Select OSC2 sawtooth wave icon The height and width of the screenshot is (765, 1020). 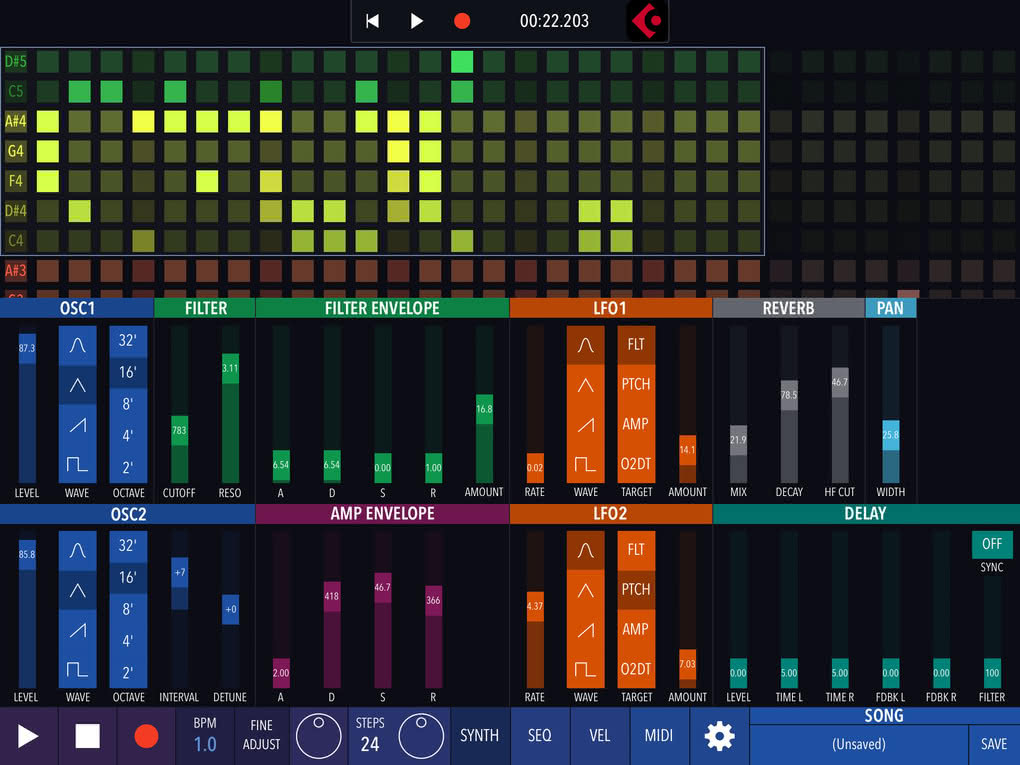pos(77,630)
